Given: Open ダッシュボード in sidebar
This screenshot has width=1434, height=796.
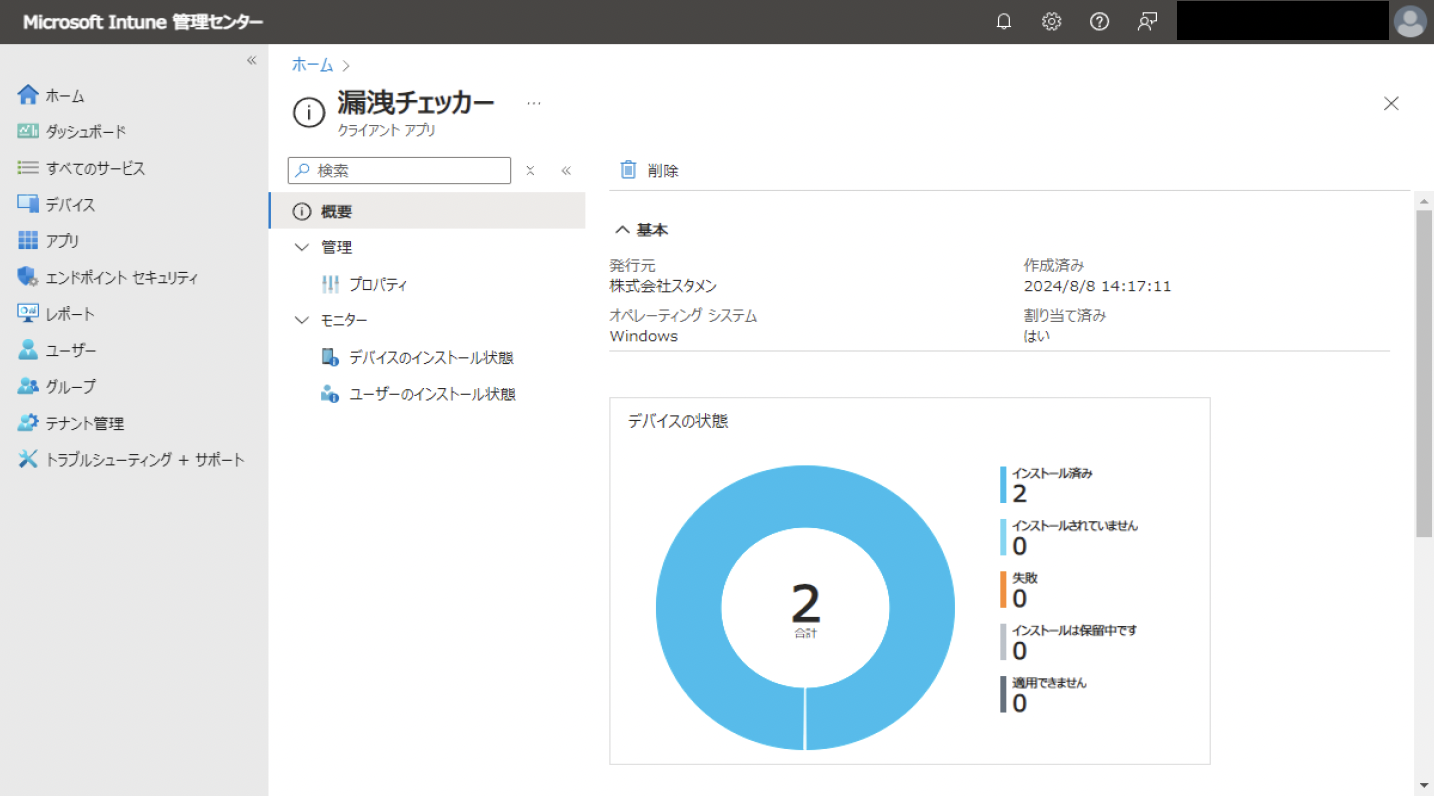Looking at the screenshot, I should (86, 132).
